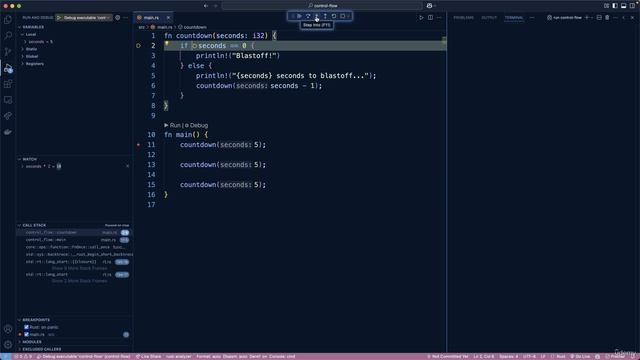This screenshot has width=640, height=360.
Task: Start debugging with the green play icon
Action: click(59, 18)
